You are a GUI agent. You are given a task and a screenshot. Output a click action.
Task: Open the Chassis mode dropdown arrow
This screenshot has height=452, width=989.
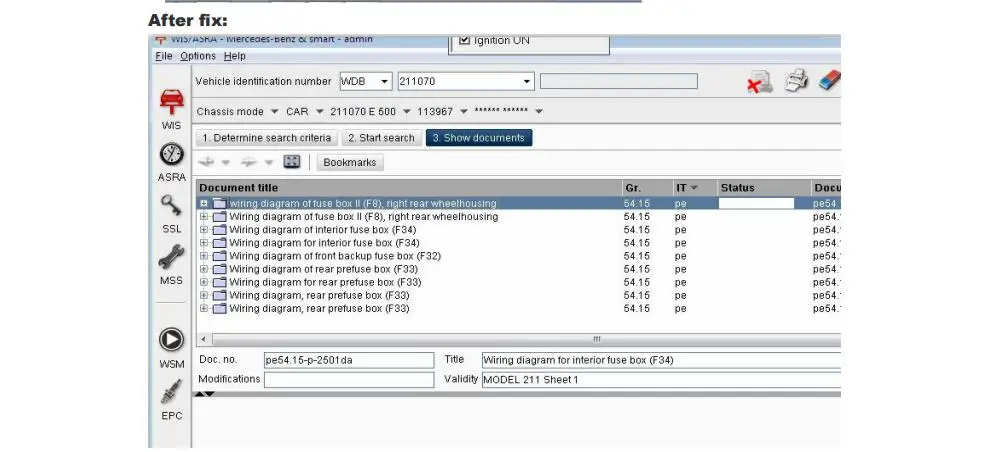pyautogui.click(x=274, y=112)
